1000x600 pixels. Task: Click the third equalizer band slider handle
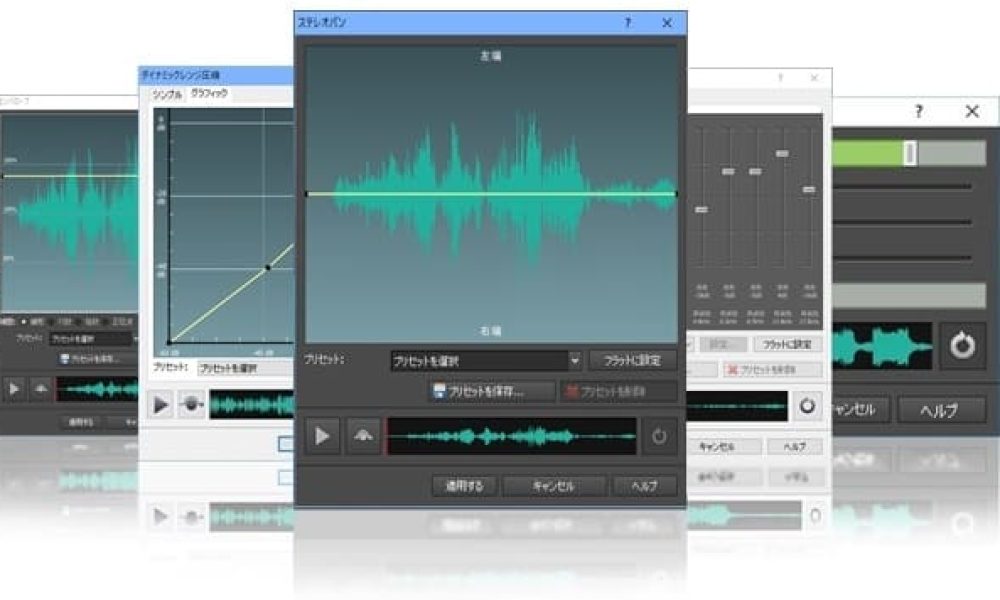point(755,172)
